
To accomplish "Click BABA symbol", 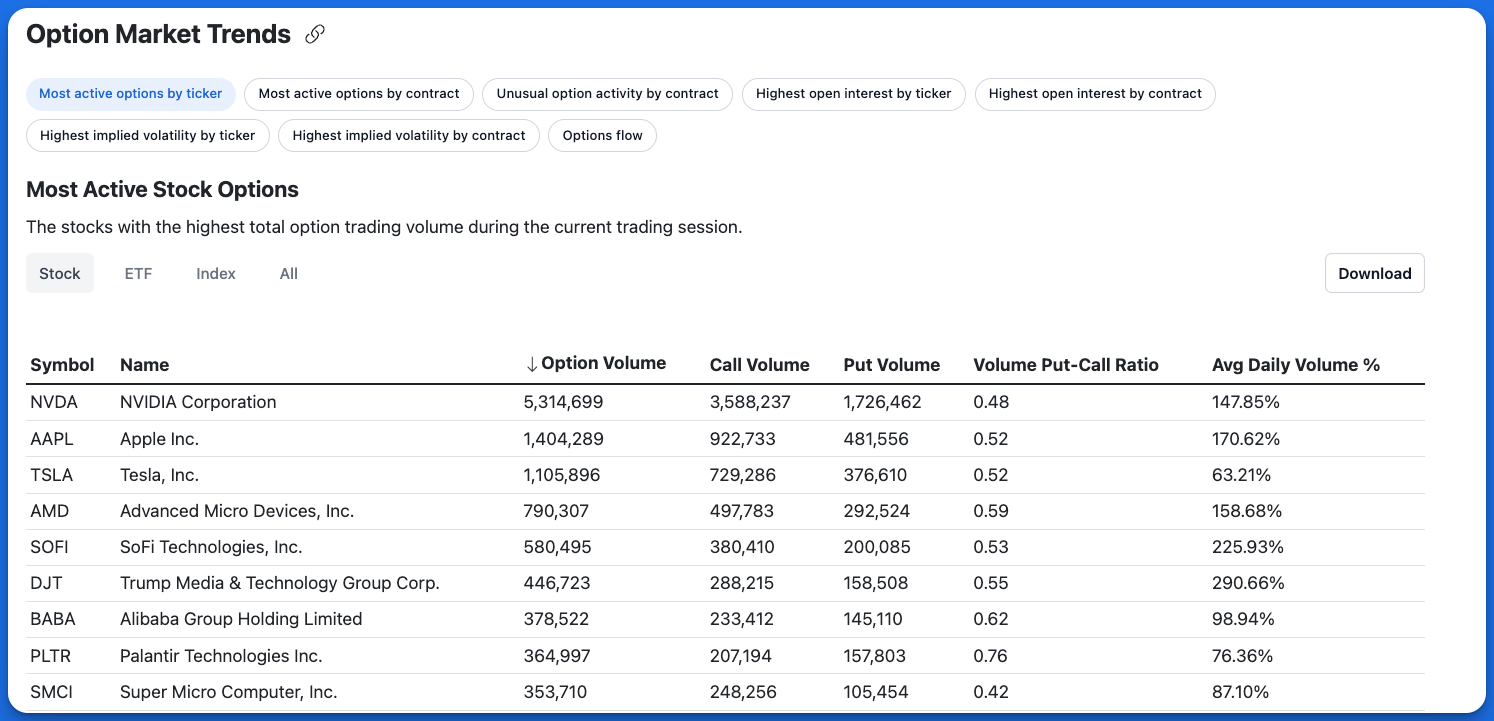I will tap(53, 619).
